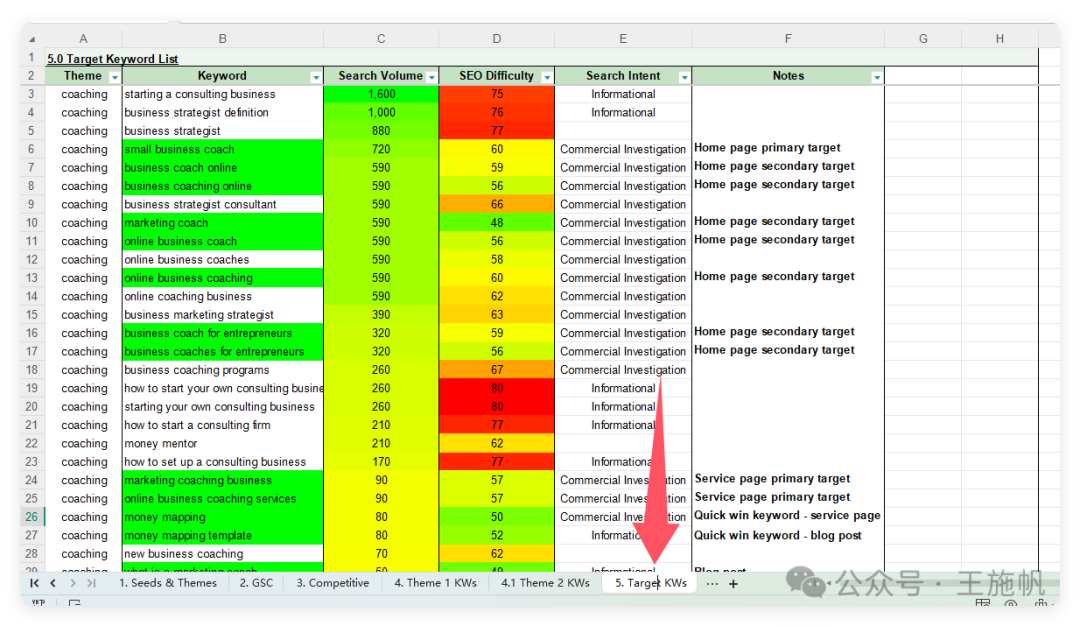Screen dimensions: 1080x626
Task: Select all cells corner triangle
Action: 32,40
